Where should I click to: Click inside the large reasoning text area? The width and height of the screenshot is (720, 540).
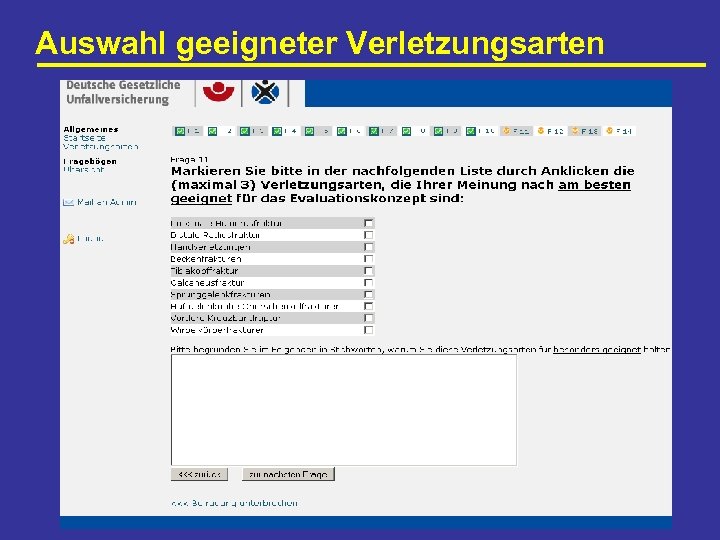(x=344, y=410)
